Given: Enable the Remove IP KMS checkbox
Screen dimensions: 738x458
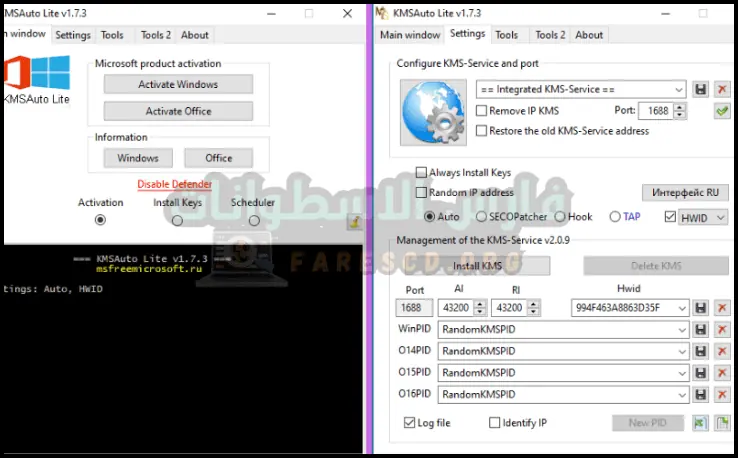Looking at the screenshot, I should click(x=482, y=111).
